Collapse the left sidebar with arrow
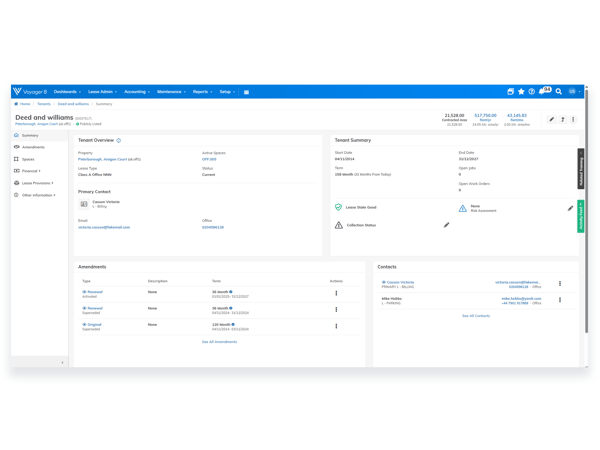600x450 pixels. 62,362
